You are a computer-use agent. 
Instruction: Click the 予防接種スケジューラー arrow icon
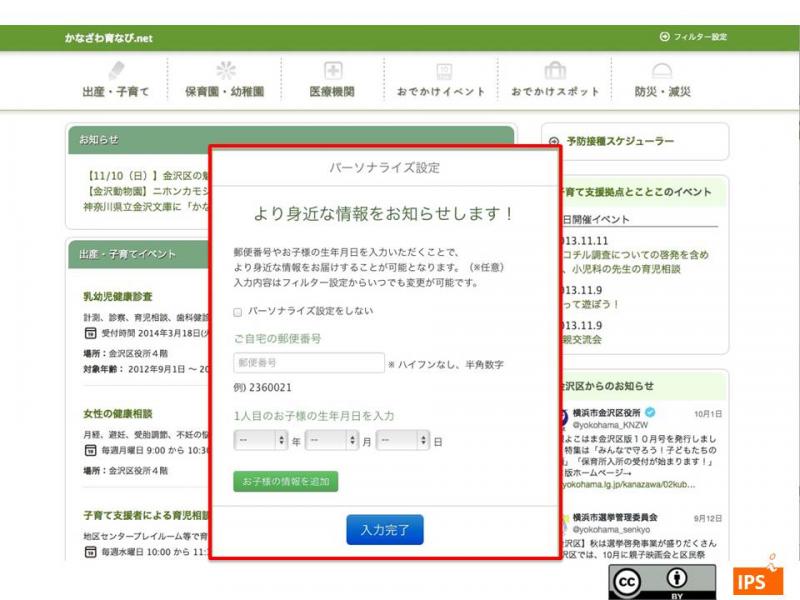coord(553,142)
